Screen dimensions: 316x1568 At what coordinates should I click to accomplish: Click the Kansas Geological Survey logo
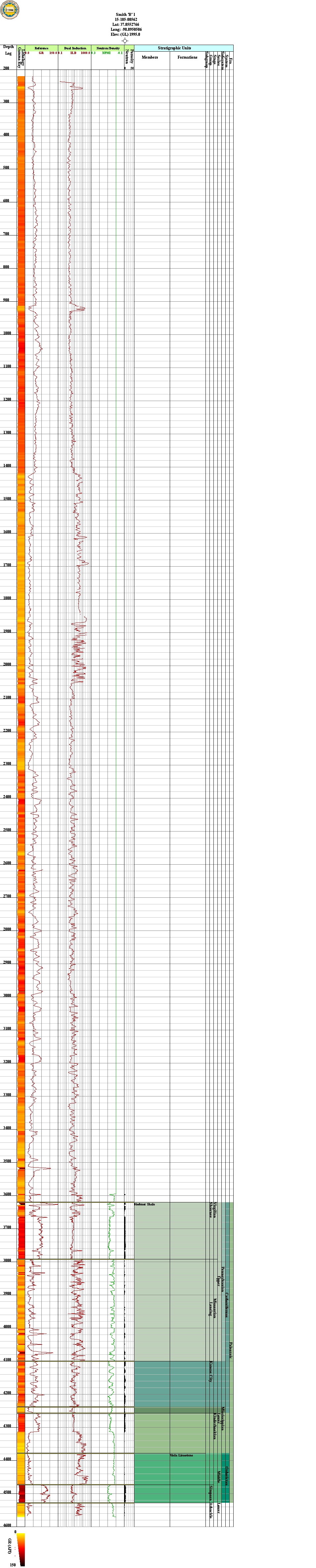[10, 10]
